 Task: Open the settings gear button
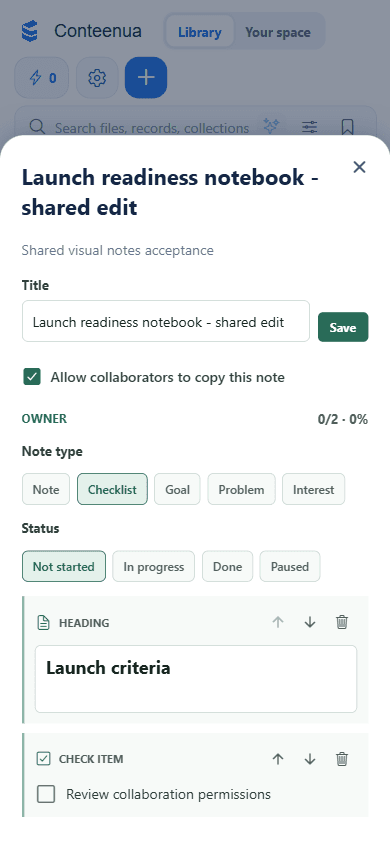click(97, 78)
